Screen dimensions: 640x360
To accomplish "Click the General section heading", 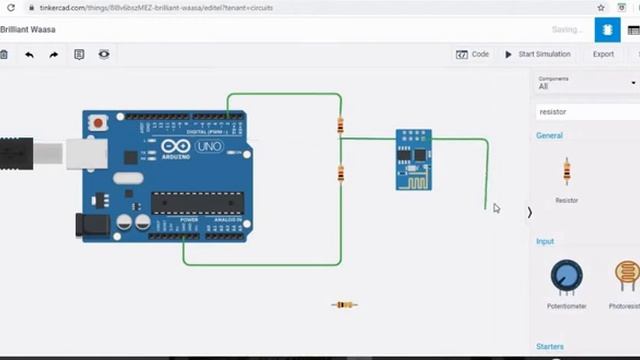I will [x=549, y=136].
